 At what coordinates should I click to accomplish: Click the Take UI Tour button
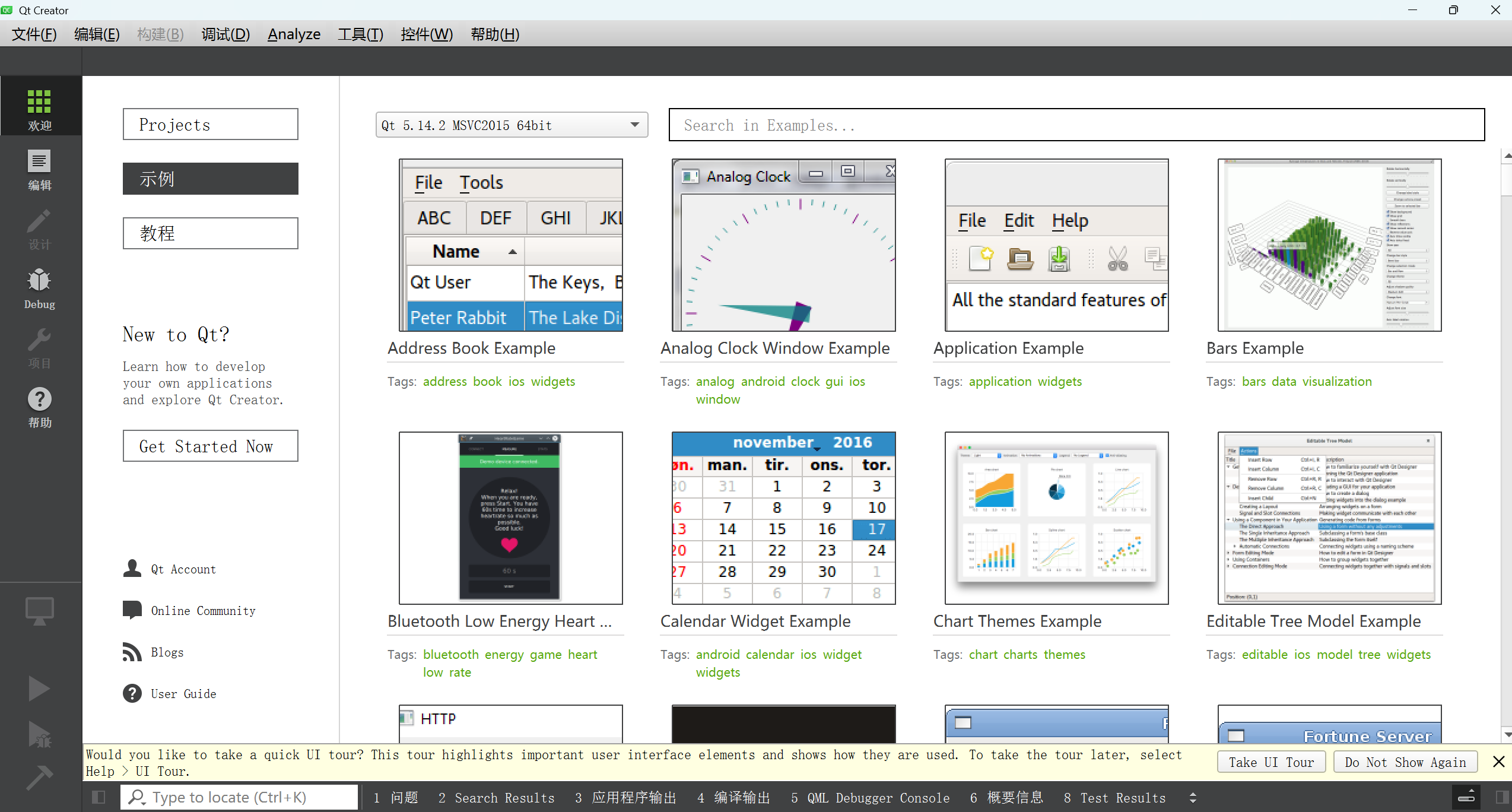[x=1271, y=762]
